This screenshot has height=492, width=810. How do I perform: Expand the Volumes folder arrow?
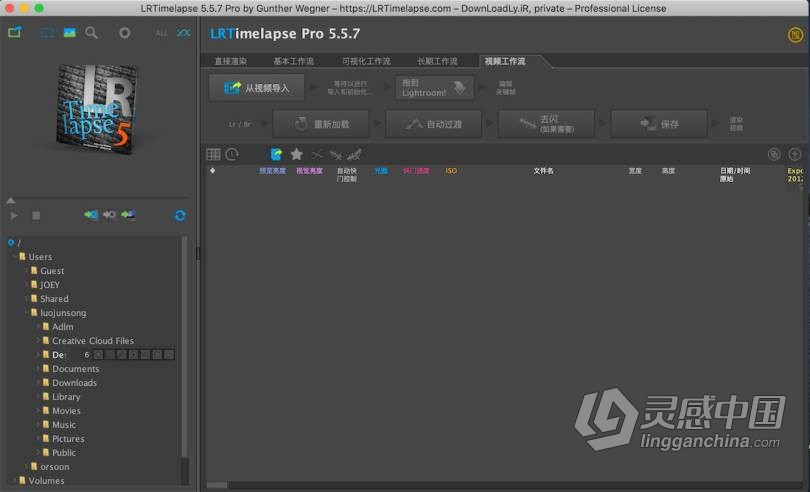pos(14,480)
